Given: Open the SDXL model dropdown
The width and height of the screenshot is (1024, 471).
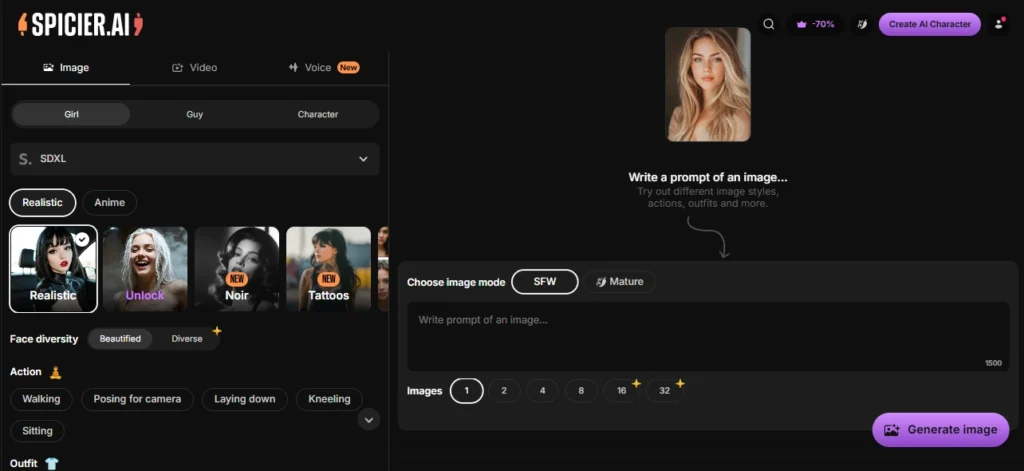Looking at the screenshot, I should [x=195, y=159].
